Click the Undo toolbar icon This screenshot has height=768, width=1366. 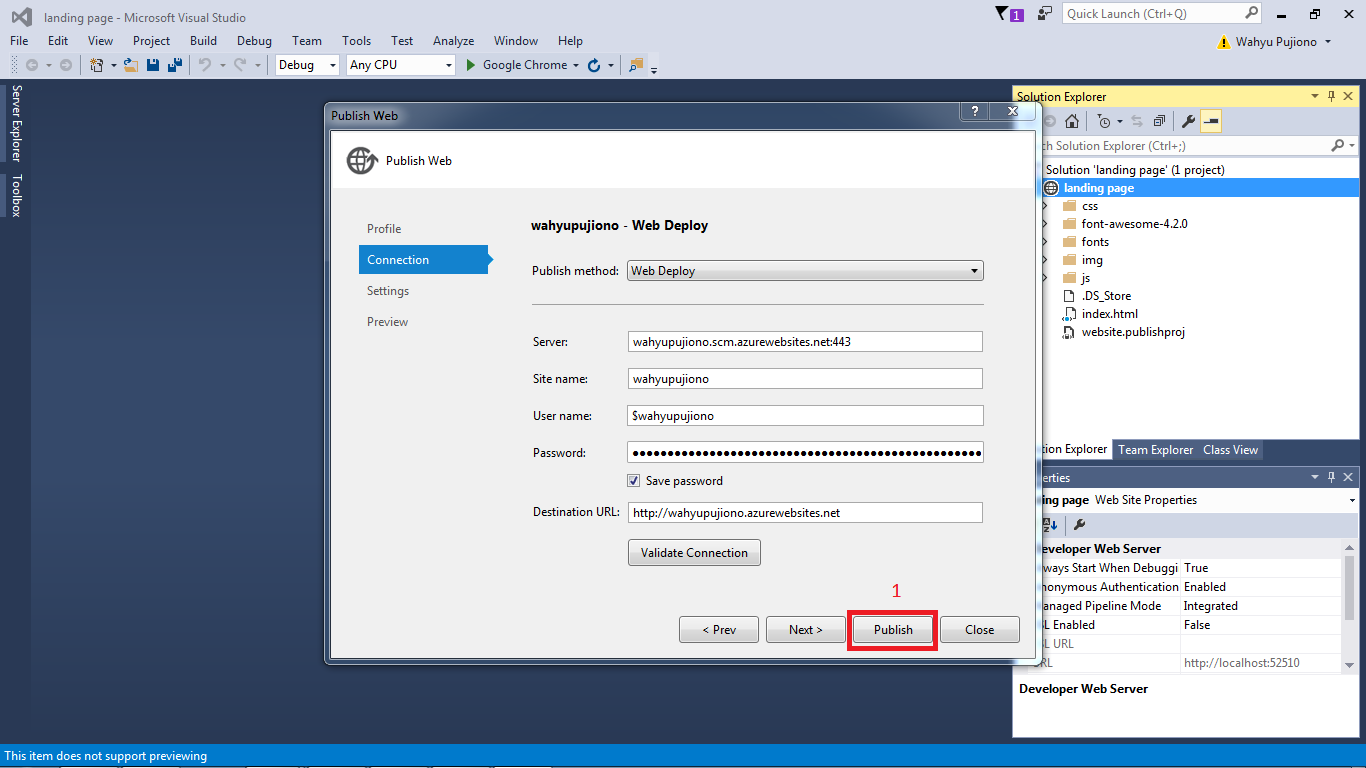(x=204, y=65)
